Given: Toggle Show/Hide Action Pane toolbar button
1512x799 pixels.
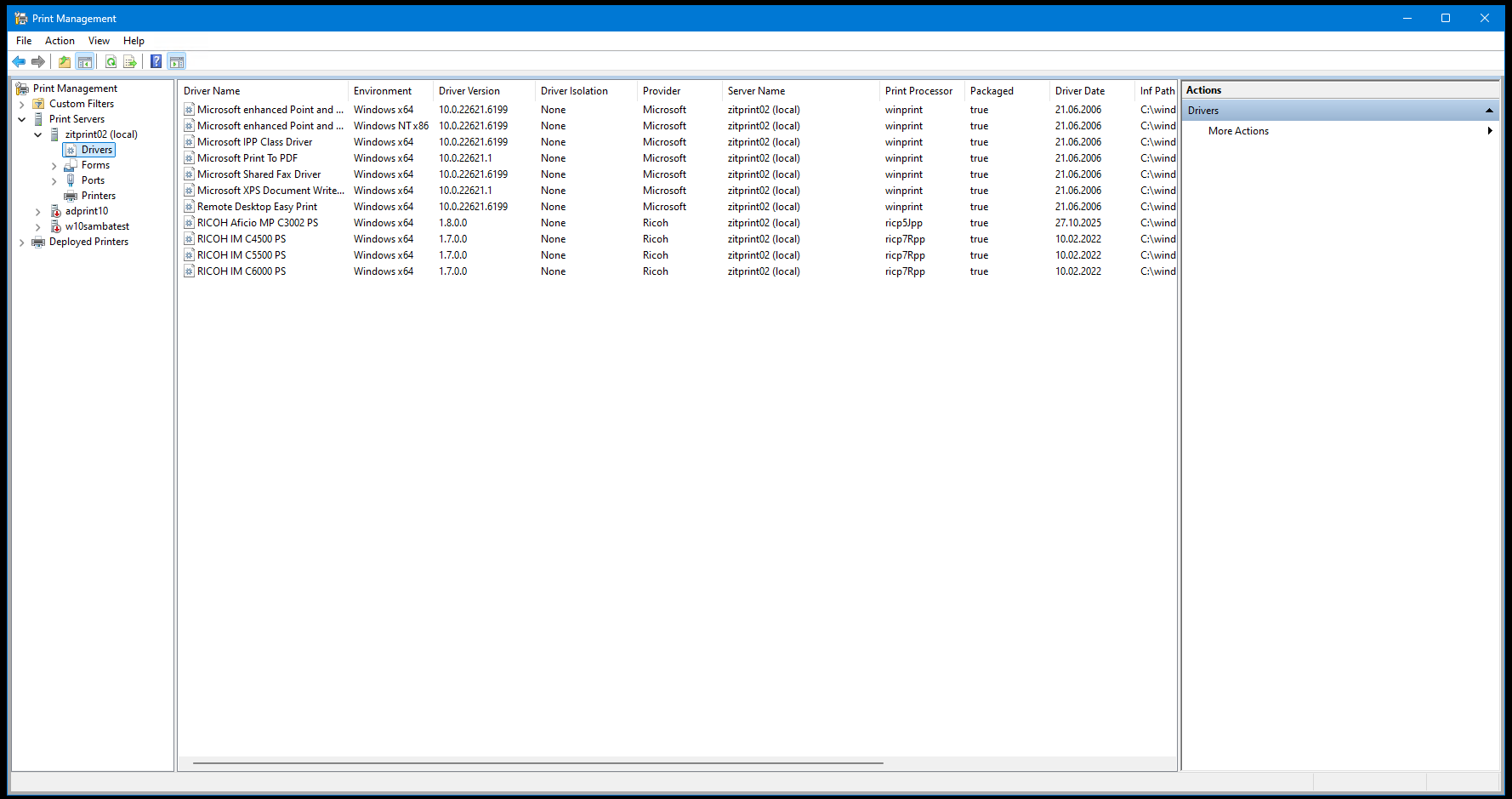Looking at the screenshot, I should pyautogui.click(x=176, y=61).
